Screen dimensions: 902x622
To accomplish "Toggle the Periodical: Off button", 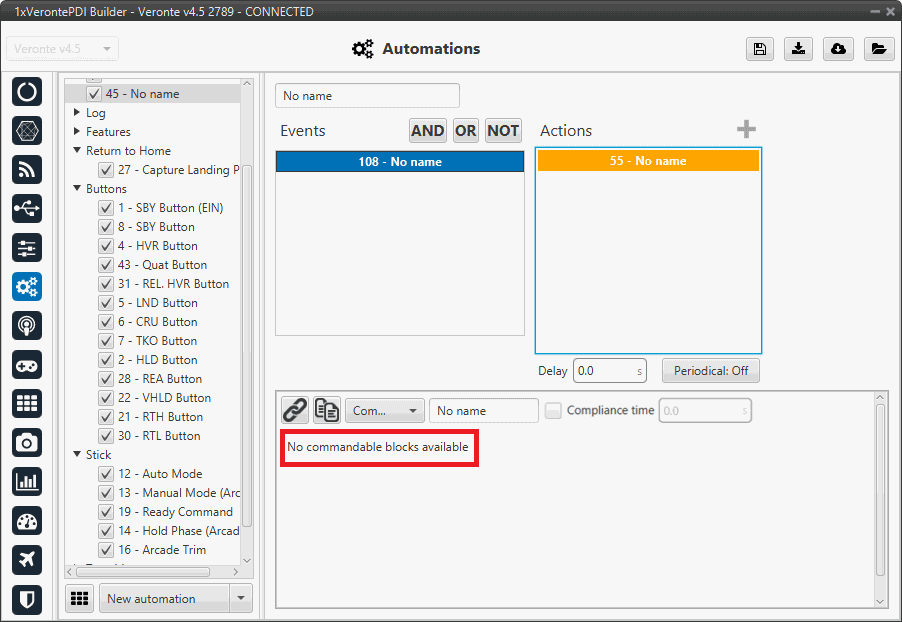I will 710,371.
